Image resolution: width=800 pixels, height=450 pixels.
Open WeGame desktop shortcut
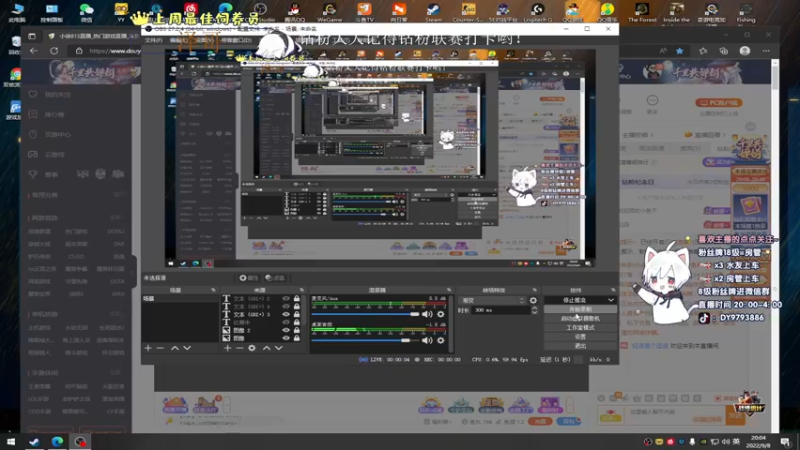pos(330,12)
